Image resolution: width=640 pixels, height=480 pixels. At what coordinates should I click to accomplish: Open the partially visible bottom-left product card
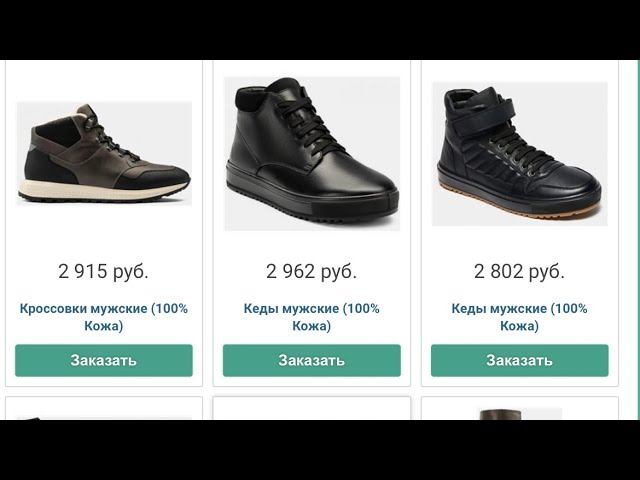[104, 408]
